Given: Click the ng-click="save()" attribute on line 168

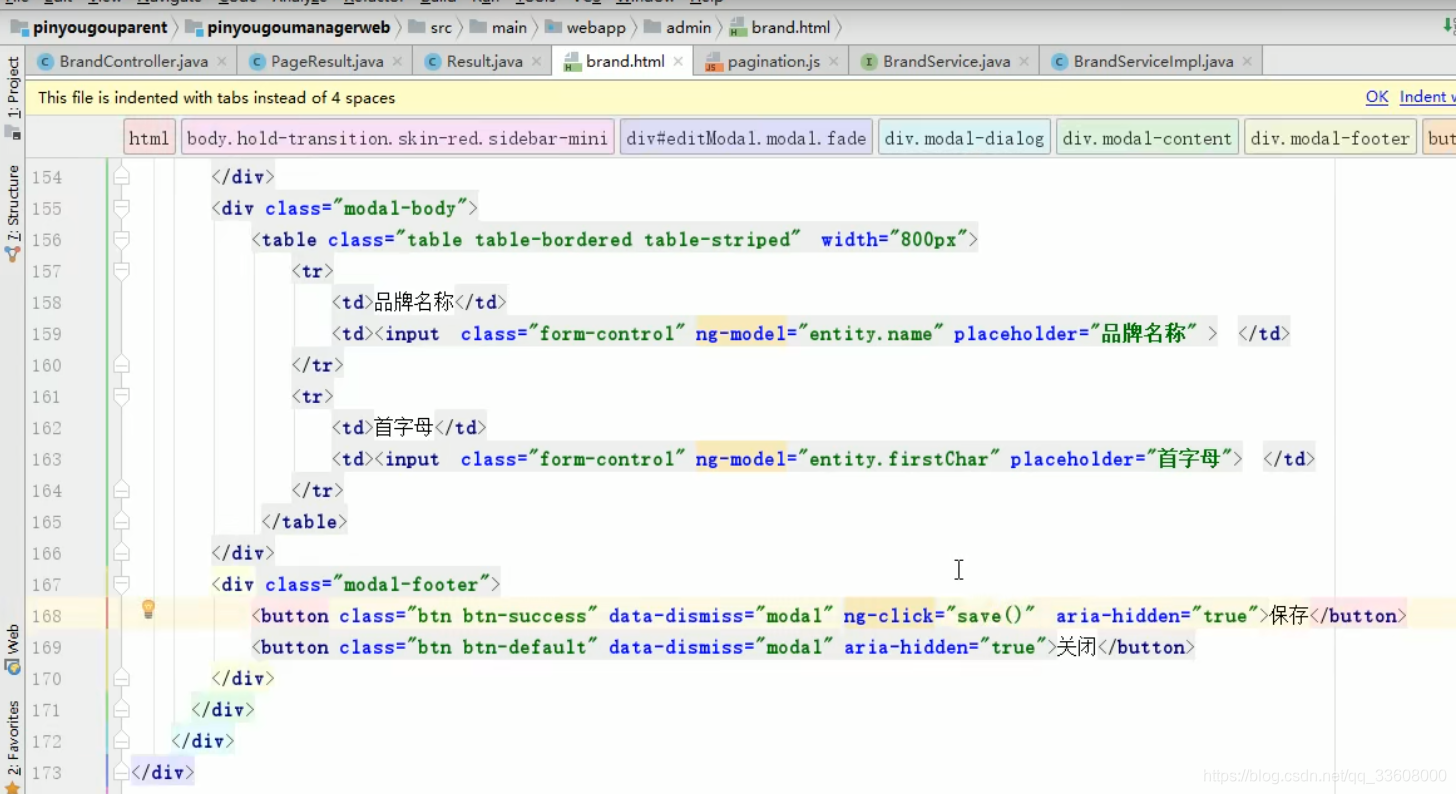Looking at the screenshot, I should [x=940, y=616].
